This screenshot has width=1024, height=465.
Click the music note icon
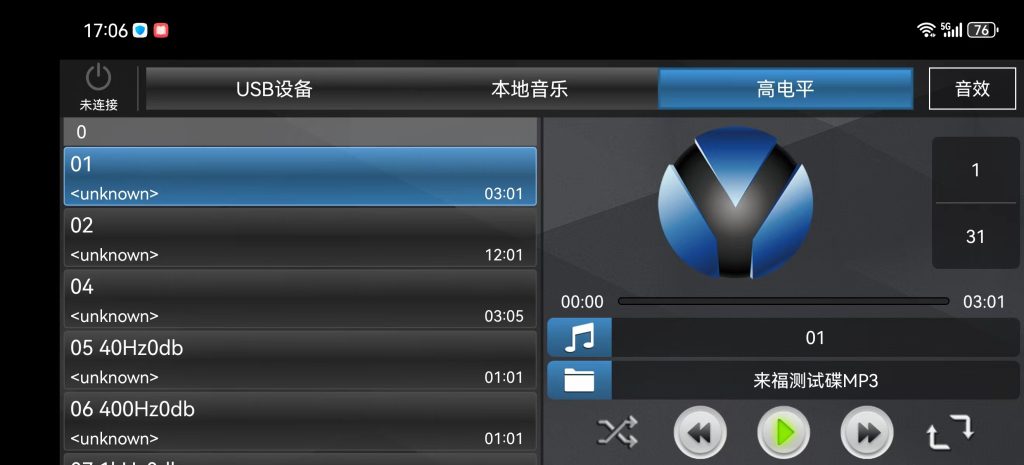pos(579,338)
